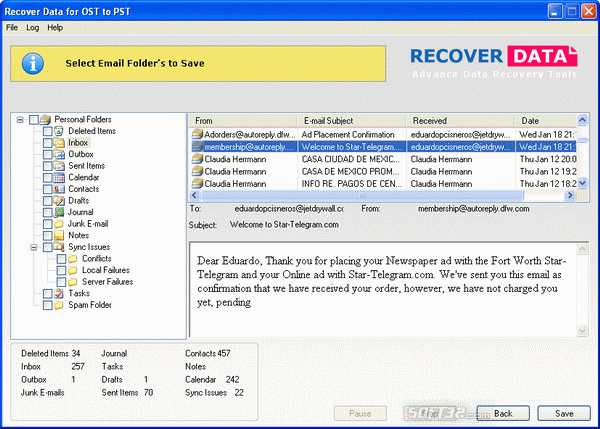Image resolution: width=600 pixels, height=429 pixels.
Task: Click the Server Failures folder icon
Action: tap(73, 282)
